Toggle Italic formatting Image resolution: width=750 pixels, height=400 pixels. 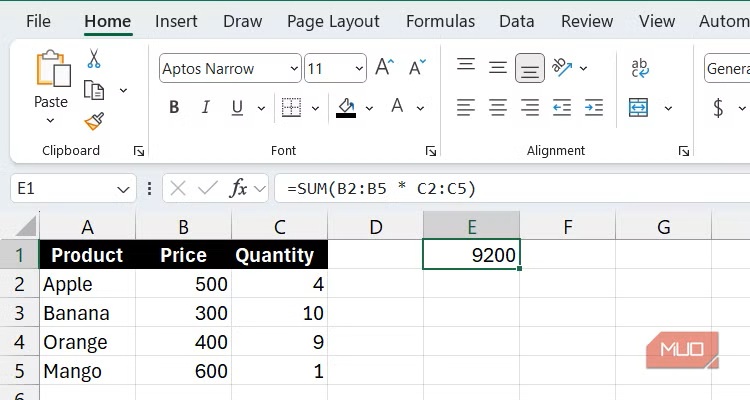205,107
